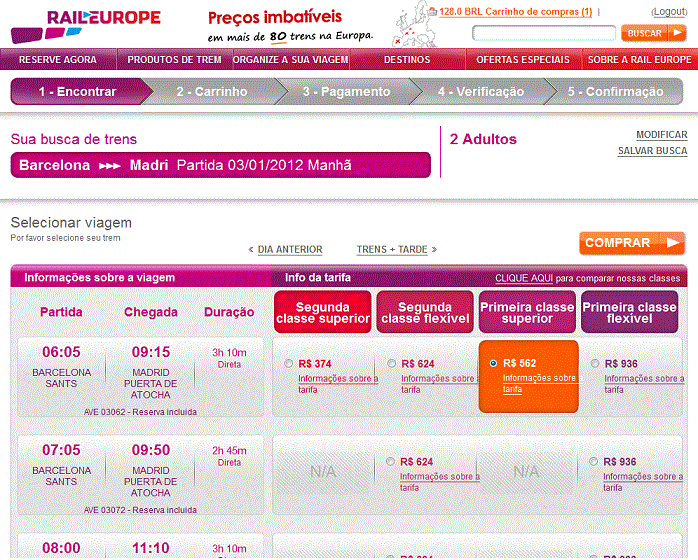Image resolution: width=698 pixels, height=560 pixels.
Task: Select R$ 624 fare for 06:05 train
Action: (391, 364)
